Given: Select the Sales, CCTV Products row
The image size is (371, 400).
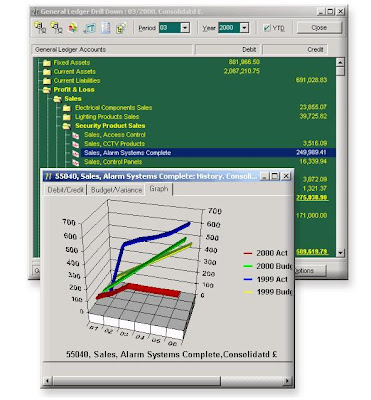Looking at the screenshot, I should (114, 143).
